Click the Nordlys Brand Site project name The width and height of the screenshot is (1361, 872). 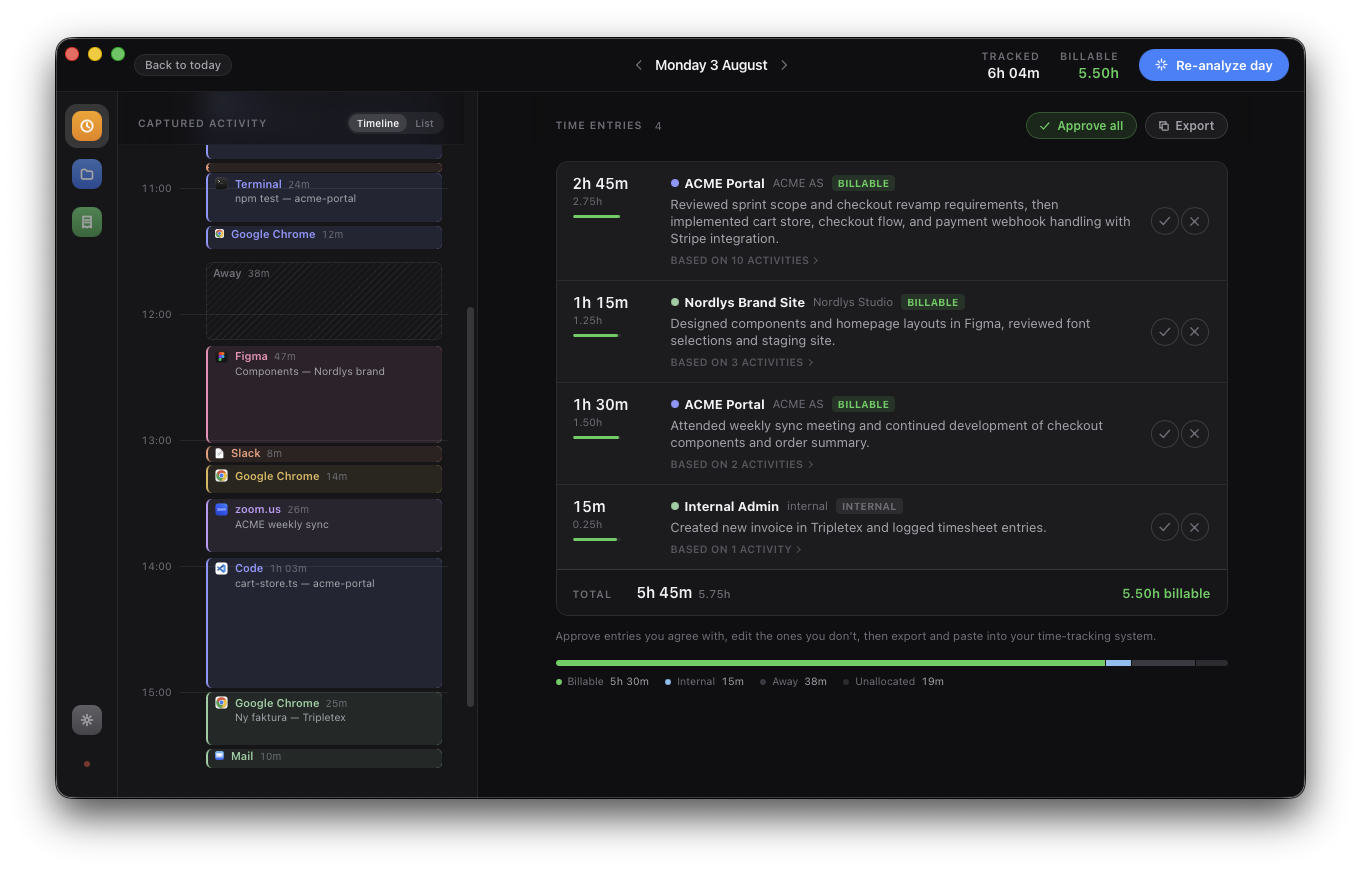(744, 302)
